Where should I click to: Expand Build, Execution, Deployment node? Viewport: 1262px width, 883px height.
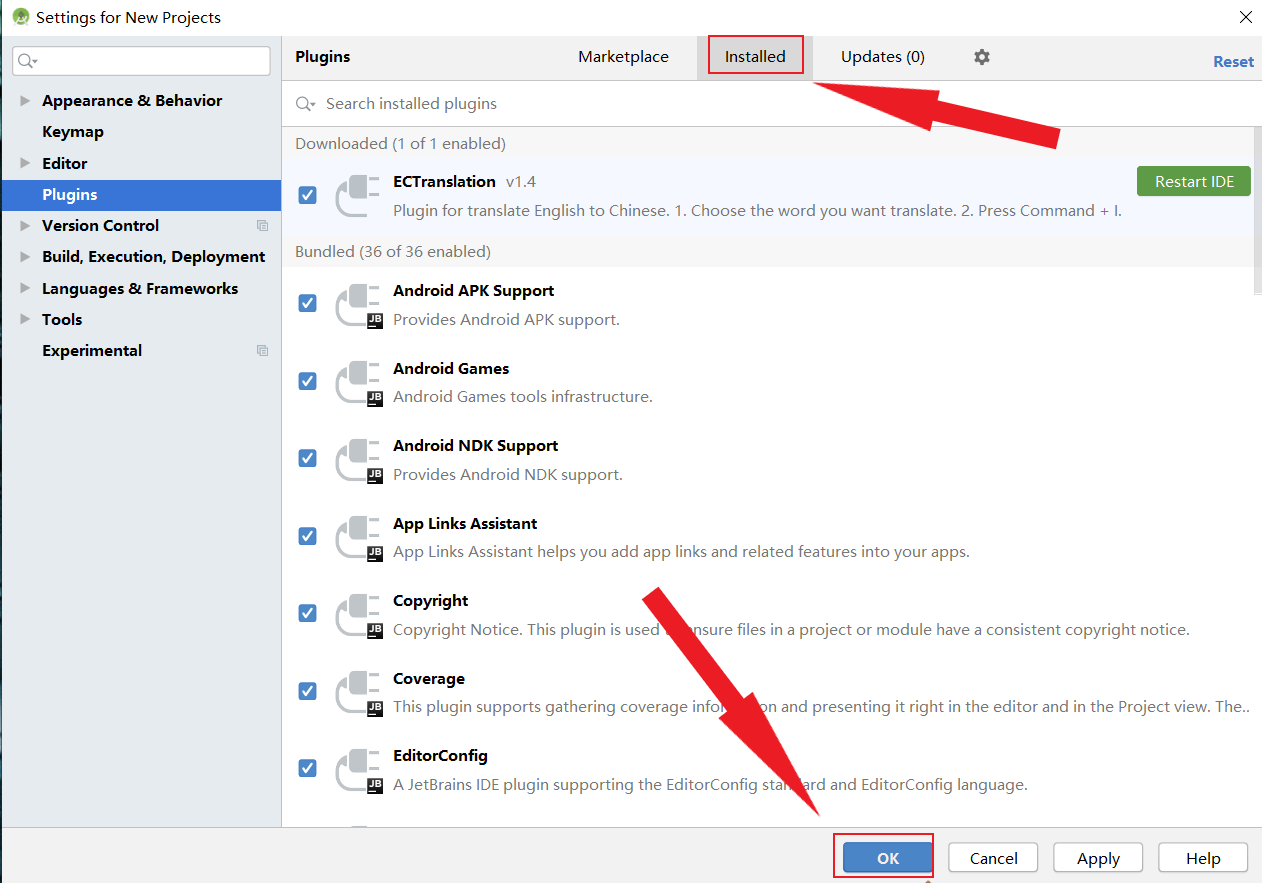(25, 257)
